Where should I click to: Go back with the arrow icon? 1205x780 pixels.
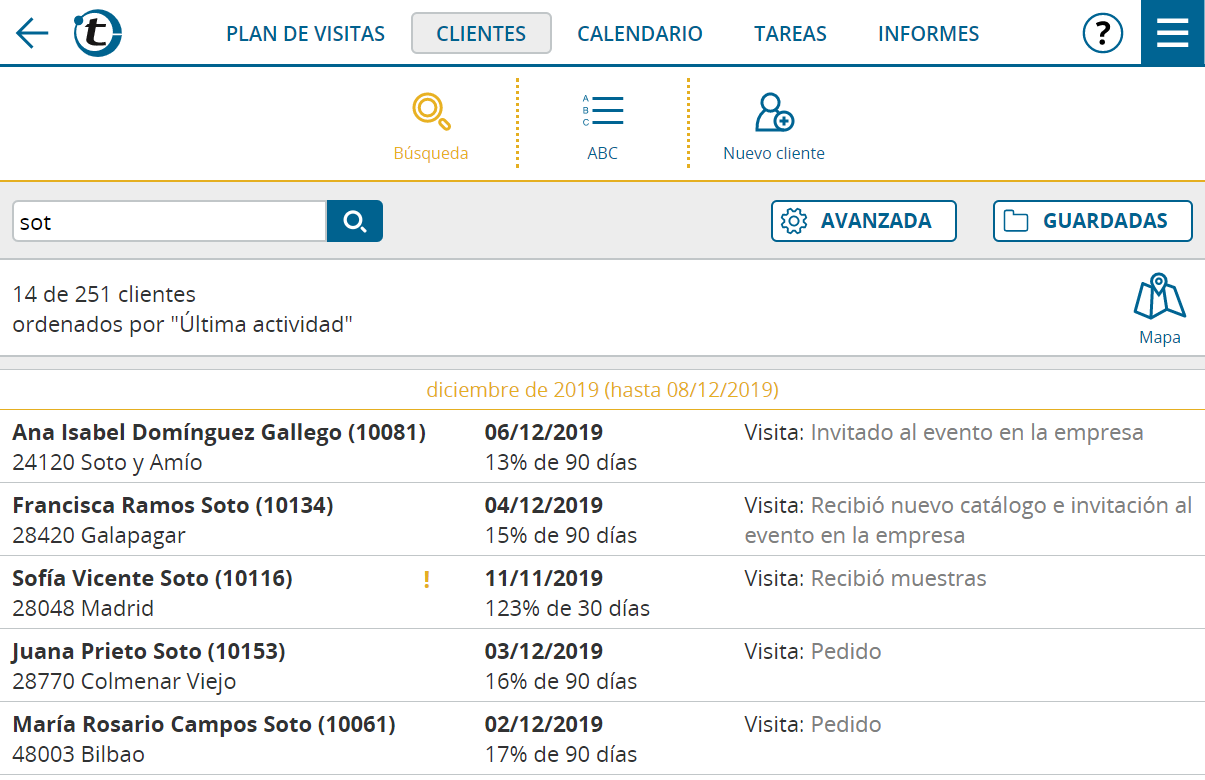click(32, 33)
